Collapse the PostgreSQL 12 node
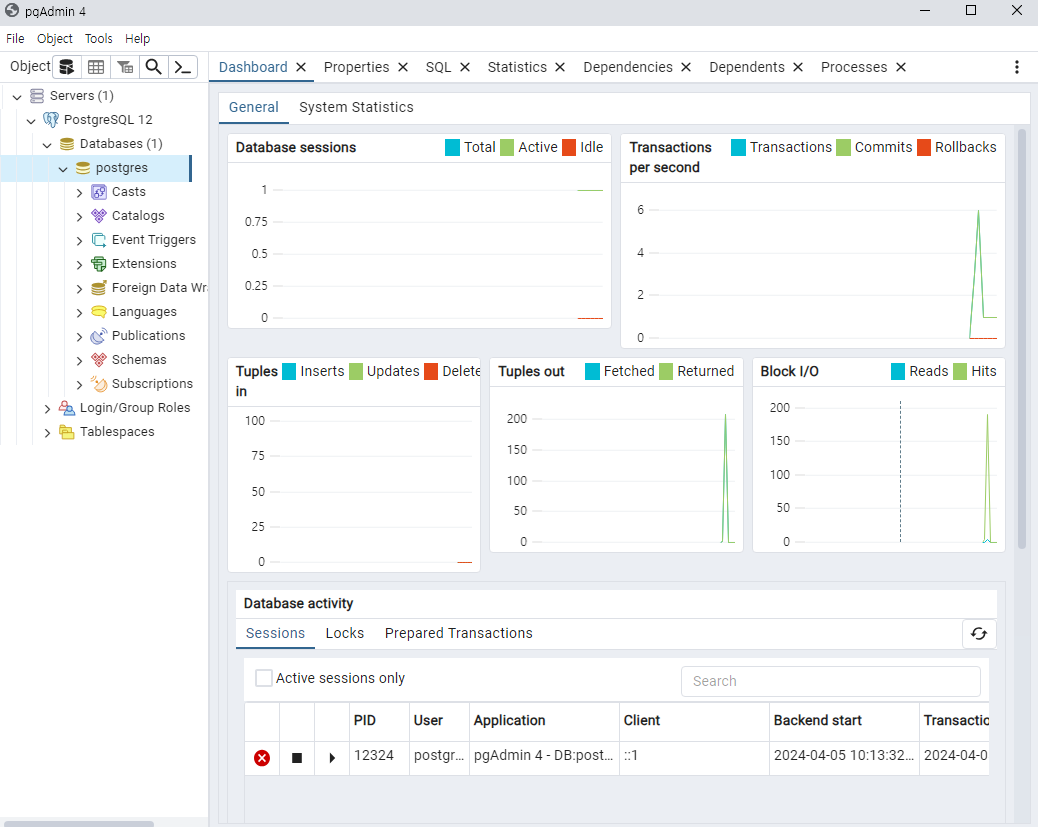 click(x=31, y=121)
